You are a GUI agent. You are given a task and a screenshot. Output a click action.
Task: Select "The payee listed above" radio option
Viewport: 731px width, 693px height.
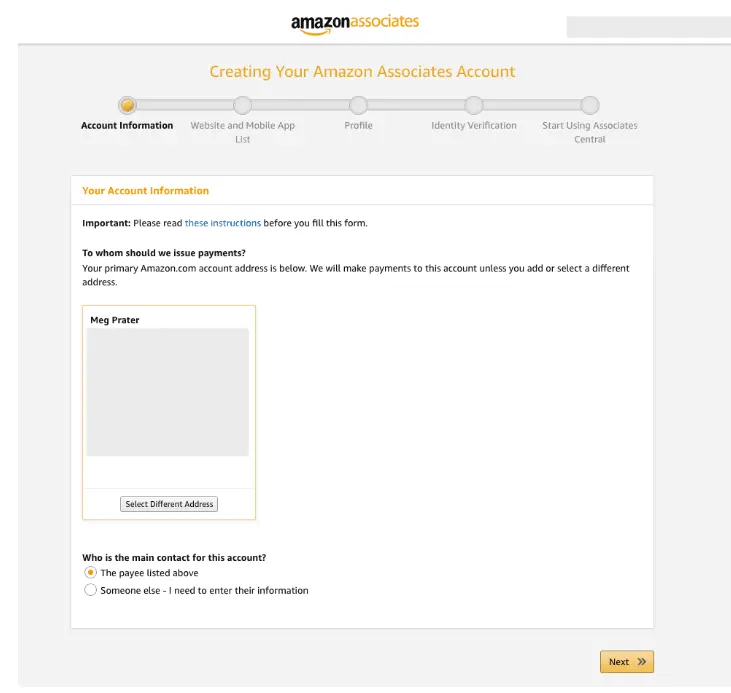click(91, 573)
